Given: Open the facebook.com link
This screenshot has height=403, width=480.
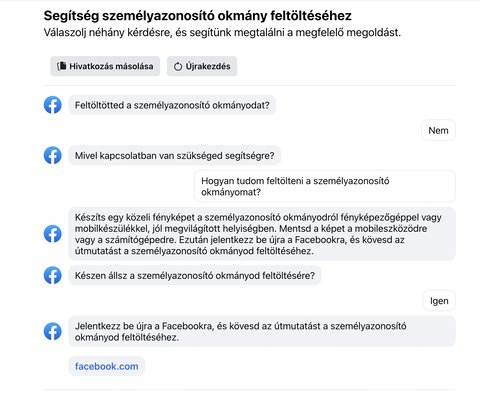Looking at the screenshot, I should point(107,366).
